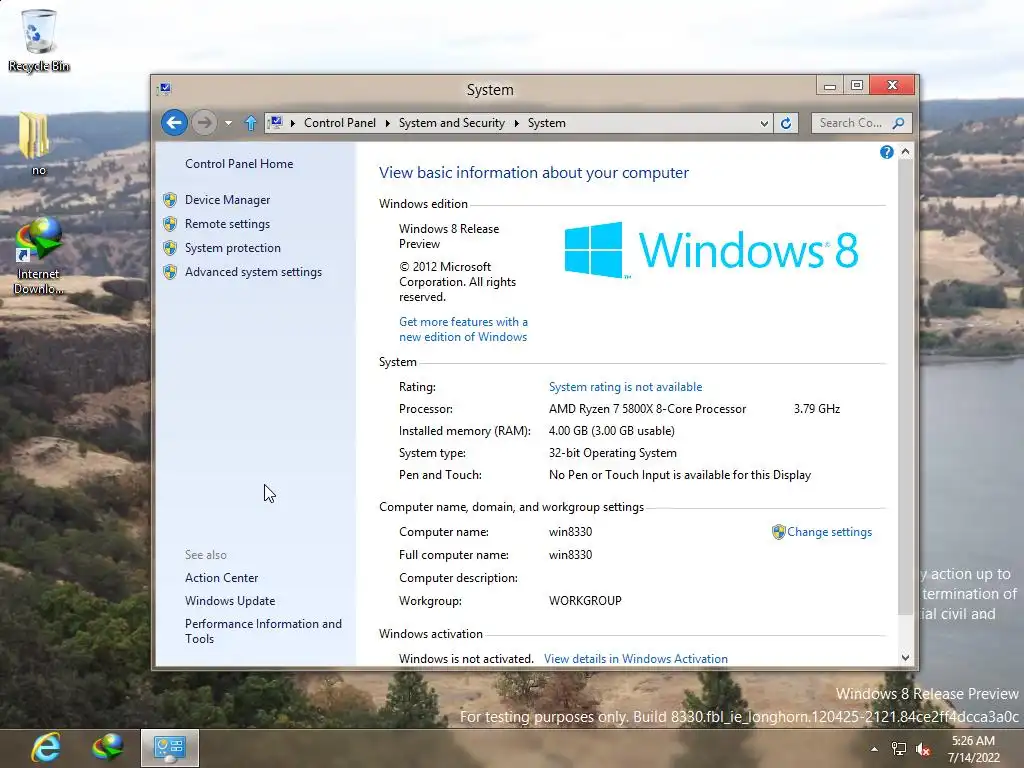
Task: Go up one level with Up arrow
Action: [251, 123]
